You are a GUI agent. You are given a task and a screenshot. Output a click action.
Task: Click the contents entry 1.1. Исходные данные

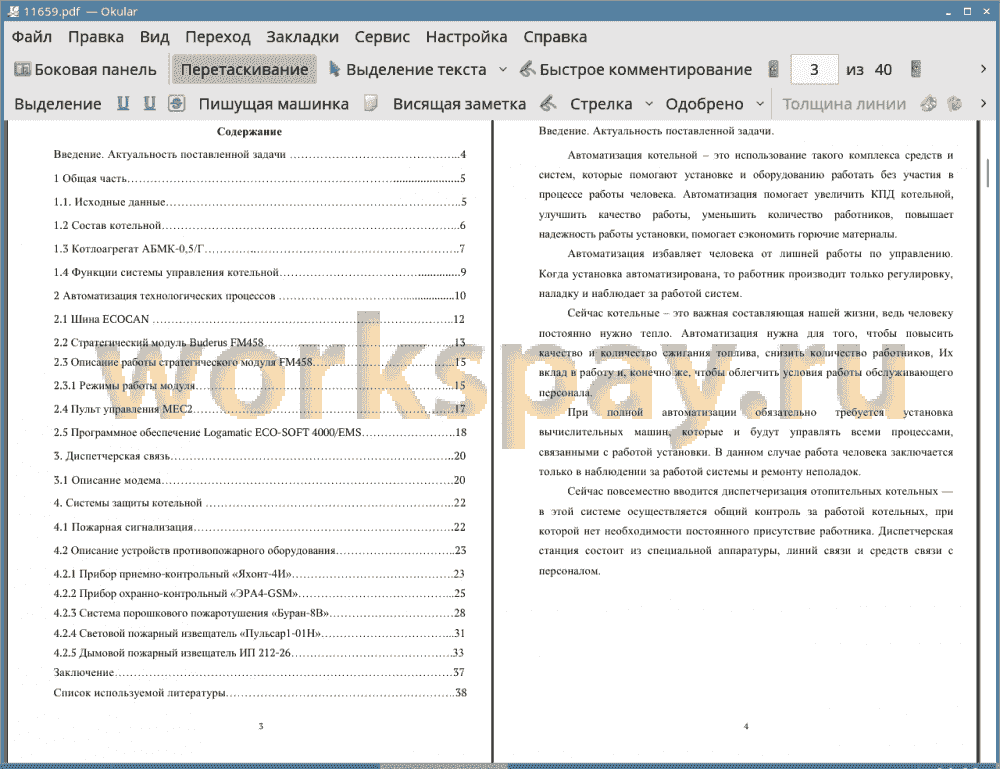tap(260, 201)
